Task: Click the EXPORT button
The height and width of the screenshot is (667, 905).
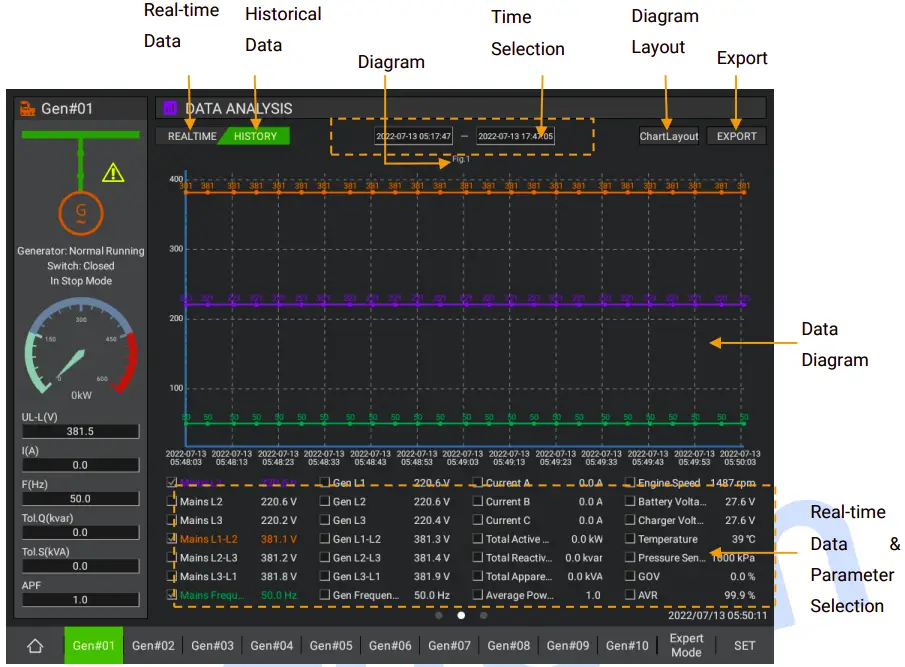Action: coord(736,136)
